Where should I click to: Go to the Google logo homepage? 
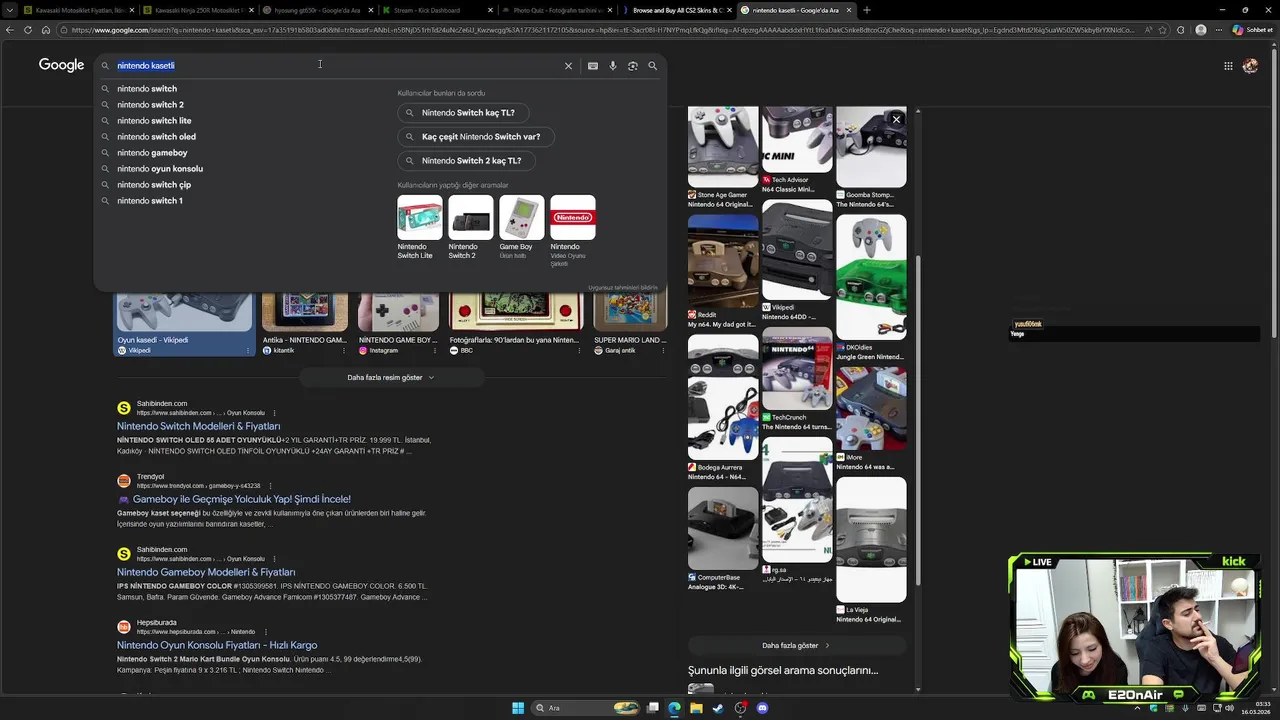(61, 65)
